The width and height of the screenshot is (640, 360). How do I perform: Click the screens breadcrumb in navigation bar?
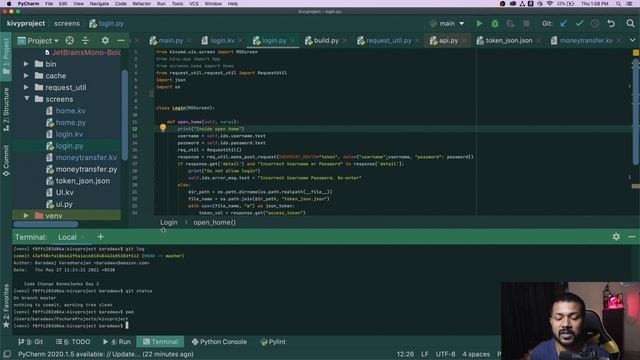[67, 24]
